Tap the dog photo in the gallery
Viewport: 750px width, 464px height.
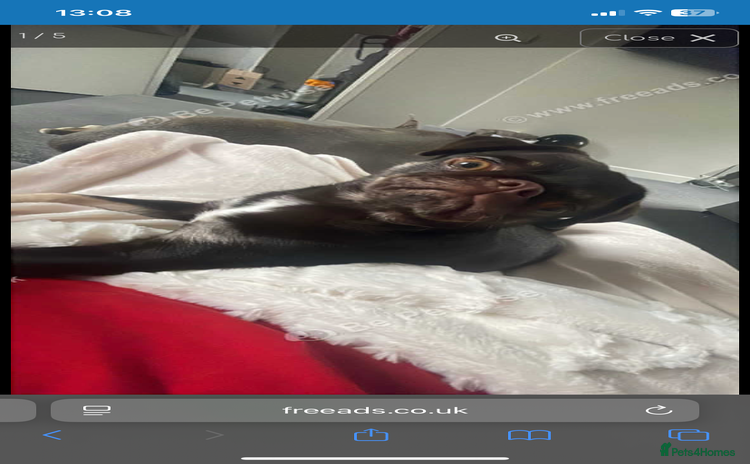pos(375,220)
